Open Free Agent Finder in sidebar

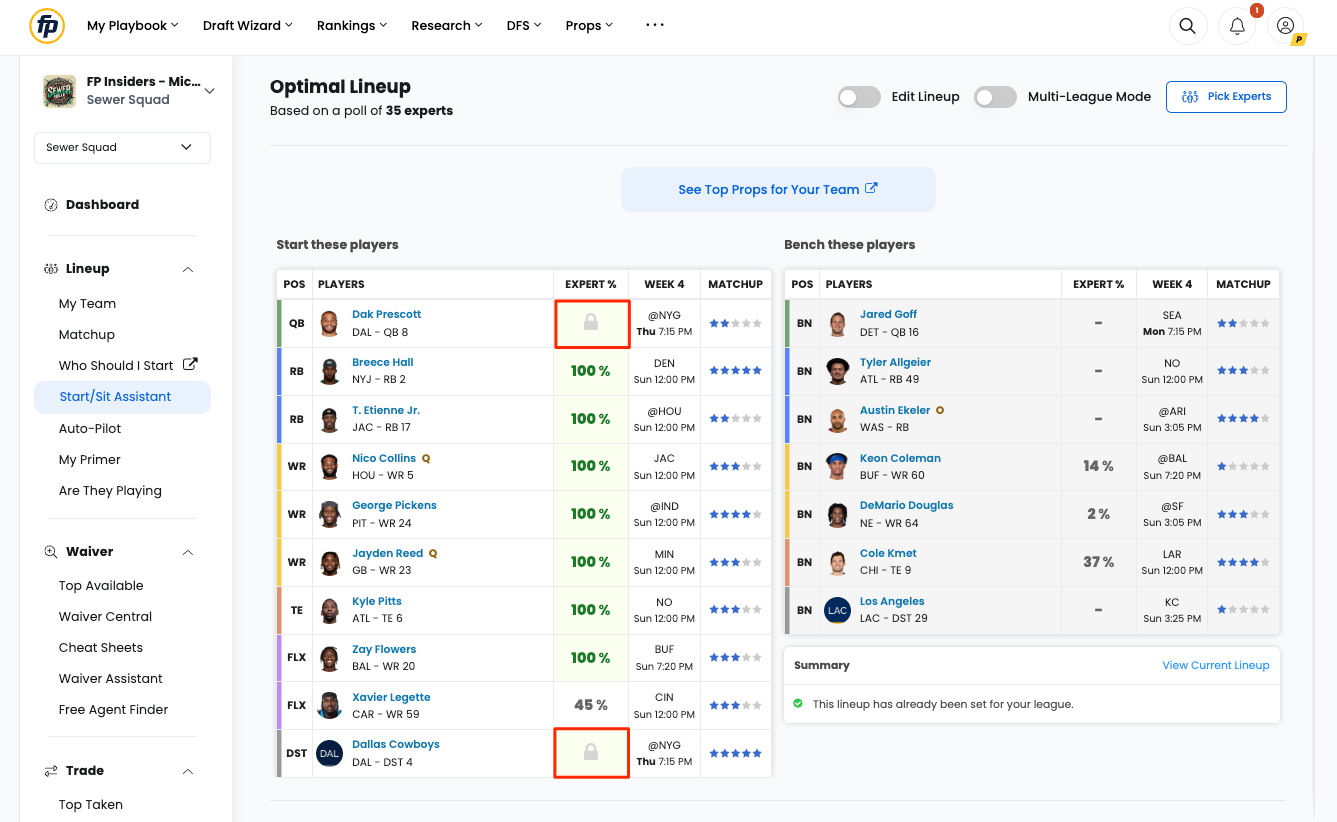point(114,710)
